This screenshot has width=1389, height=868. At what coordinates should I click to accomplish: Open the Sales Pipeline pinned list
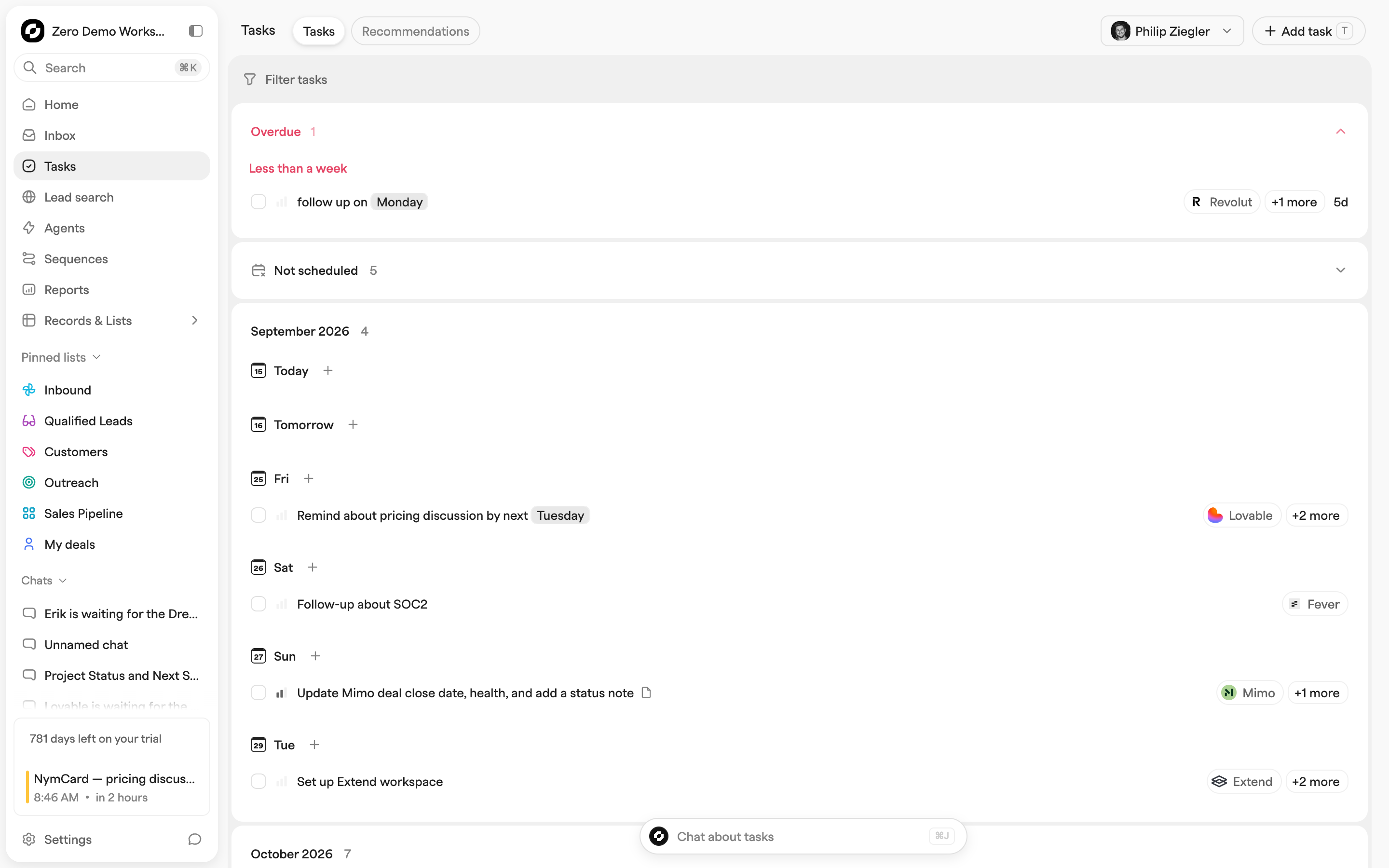click(112, 513)
